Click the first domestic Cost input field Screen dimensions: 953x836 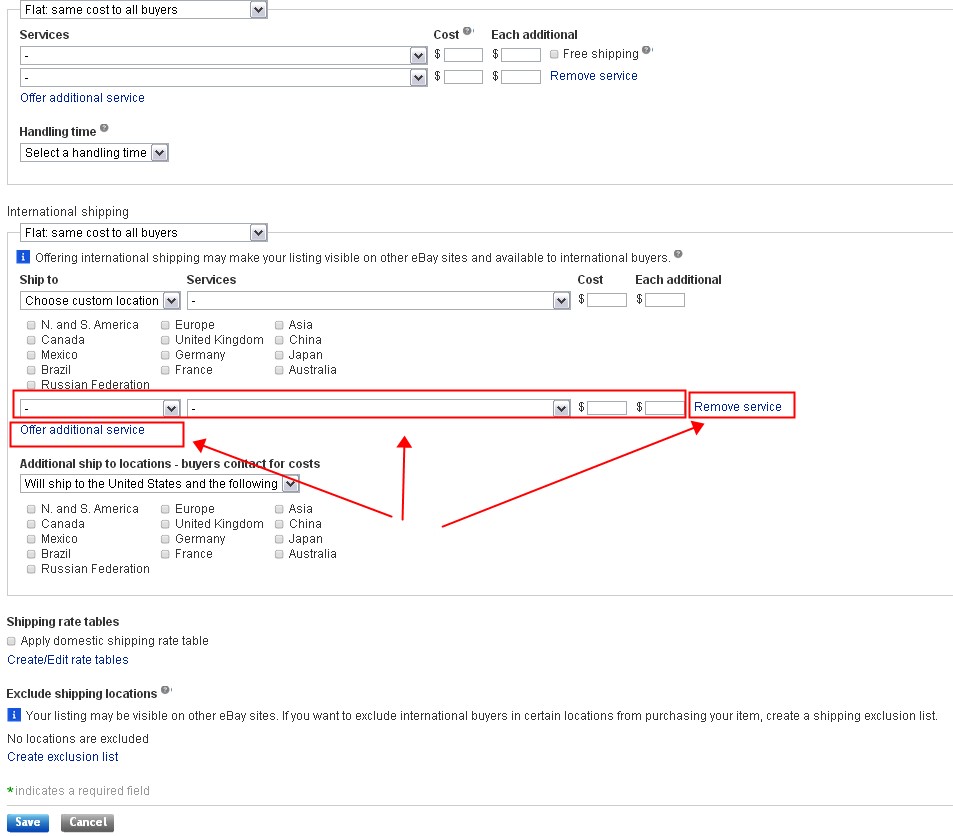pyautogui.click(x=463, y=55)
